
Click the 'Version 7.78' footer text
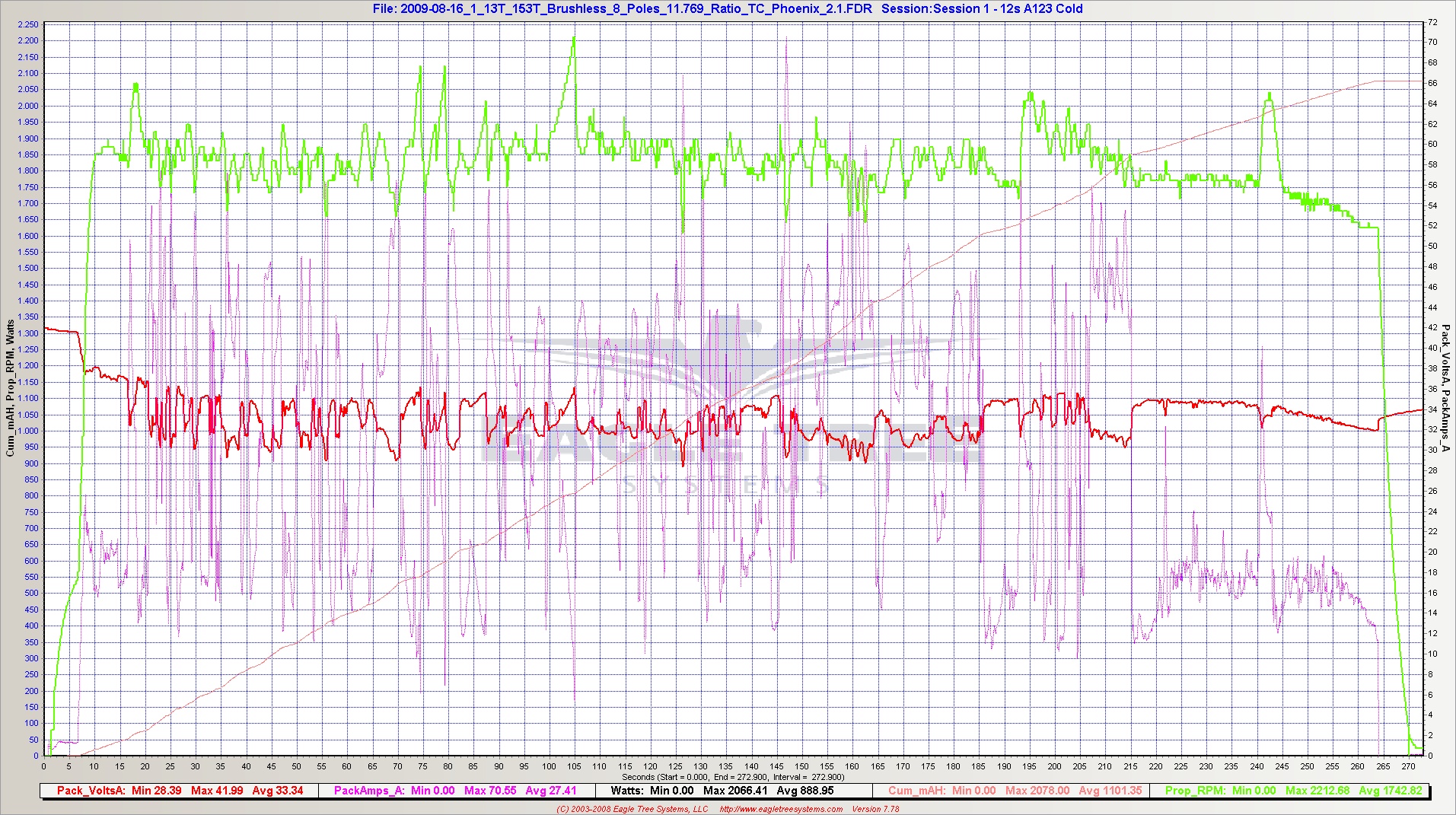(x=875, y=809)
